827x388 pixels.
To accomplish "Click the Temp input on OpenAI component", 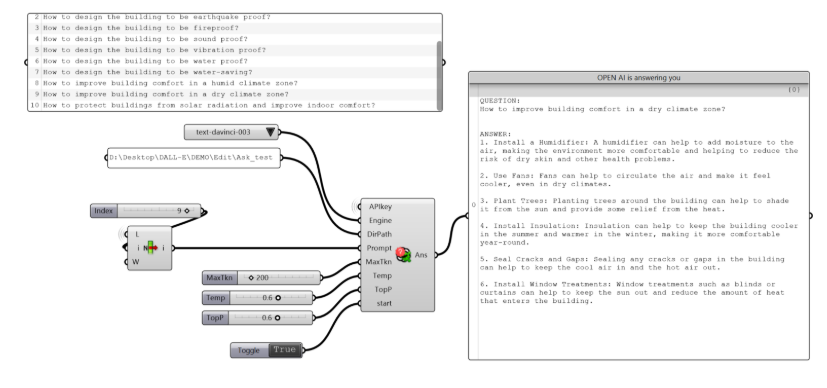I will [382, 276].
